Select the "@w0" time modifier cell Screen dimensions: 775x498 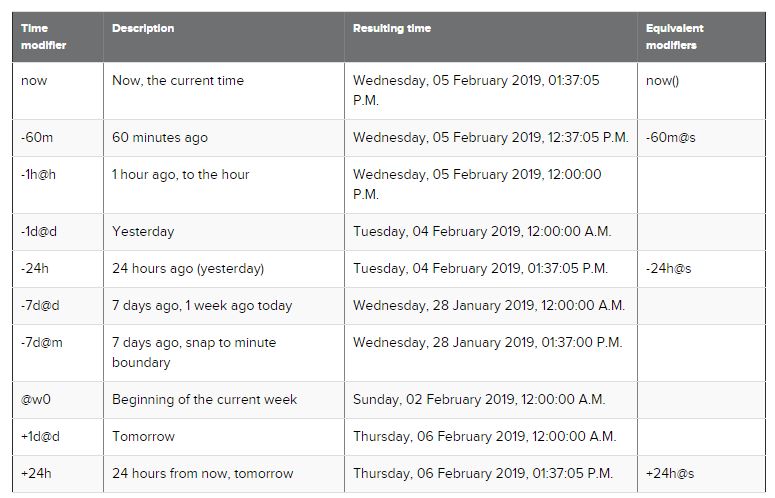[36, 400]
